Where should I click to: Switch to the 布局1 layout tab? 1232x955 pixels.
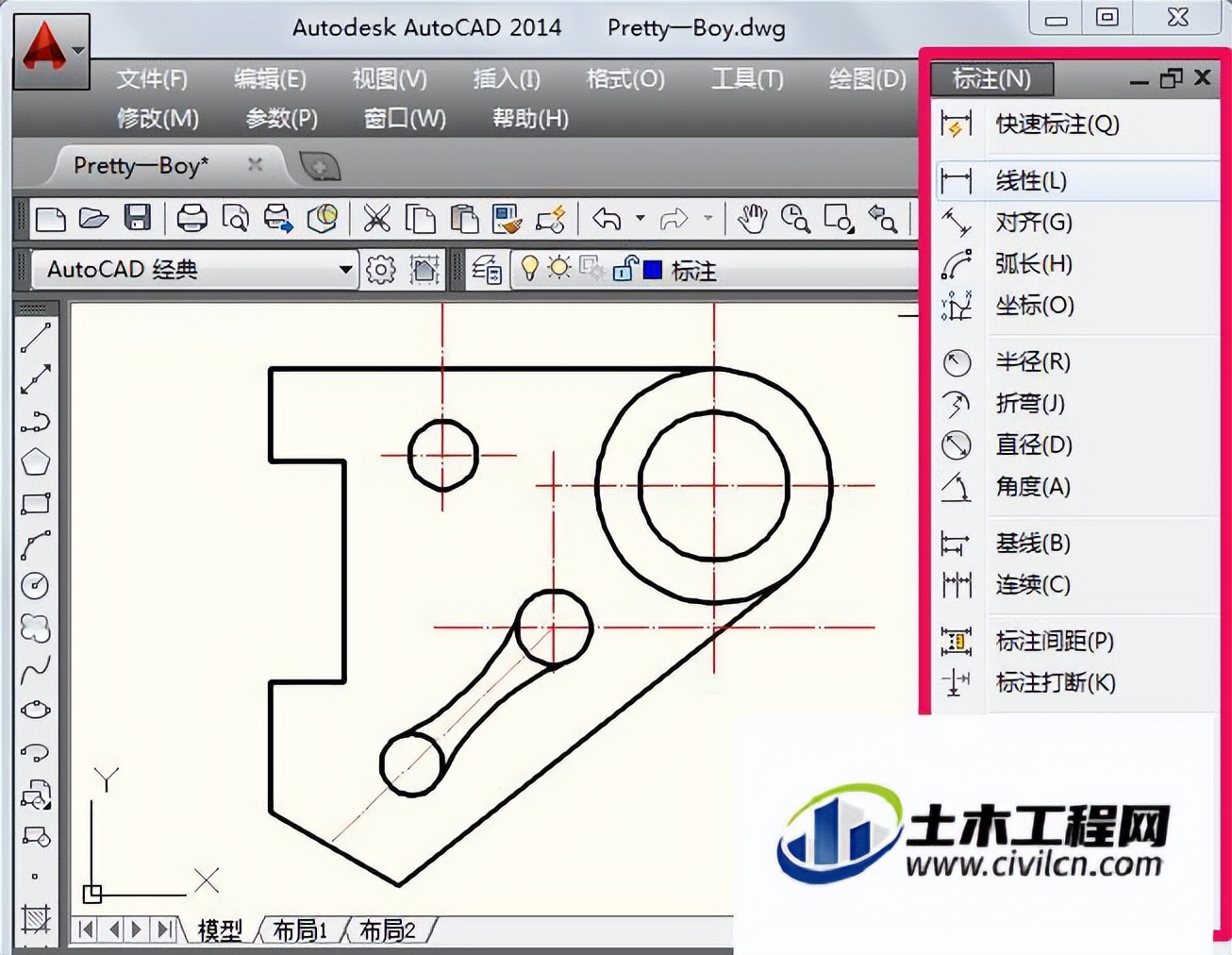click(299, 930)
